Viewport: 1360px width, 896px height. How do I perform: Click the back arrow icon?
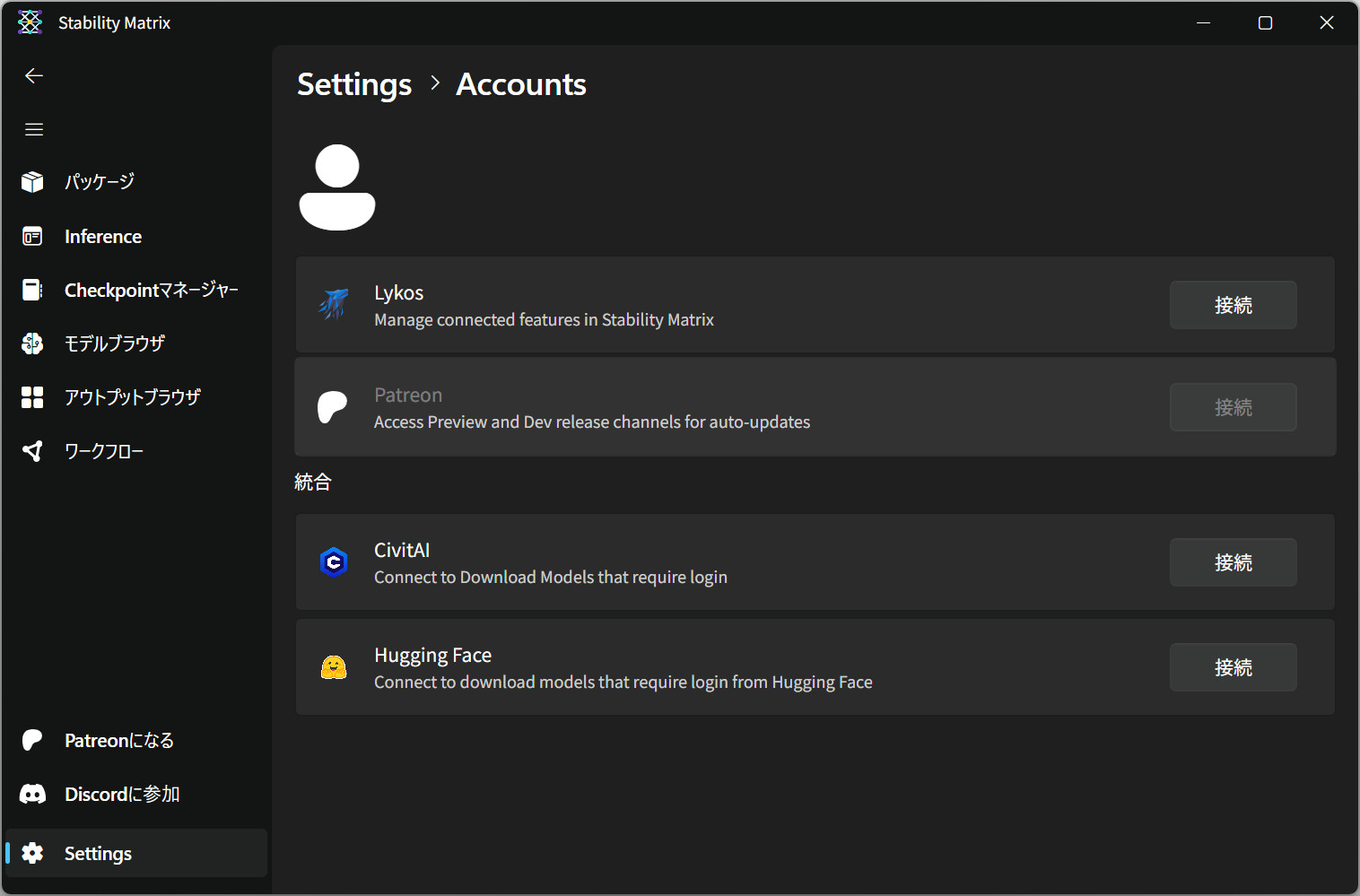click(x=34, y=76)
